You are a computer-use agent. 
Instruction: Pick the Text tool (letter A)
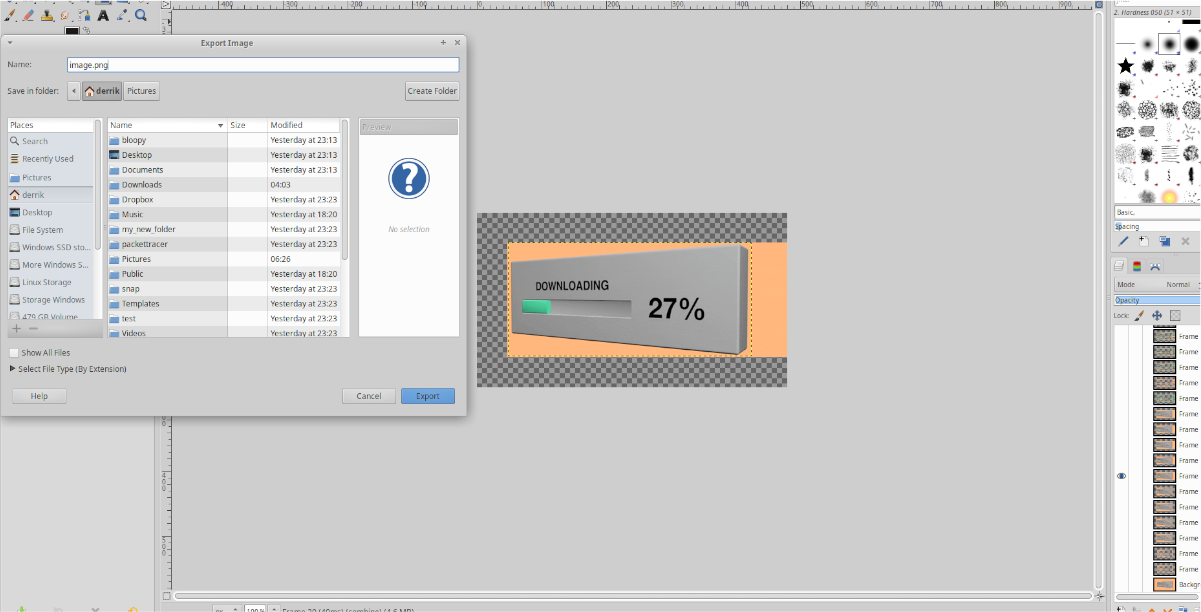[103, 15]
